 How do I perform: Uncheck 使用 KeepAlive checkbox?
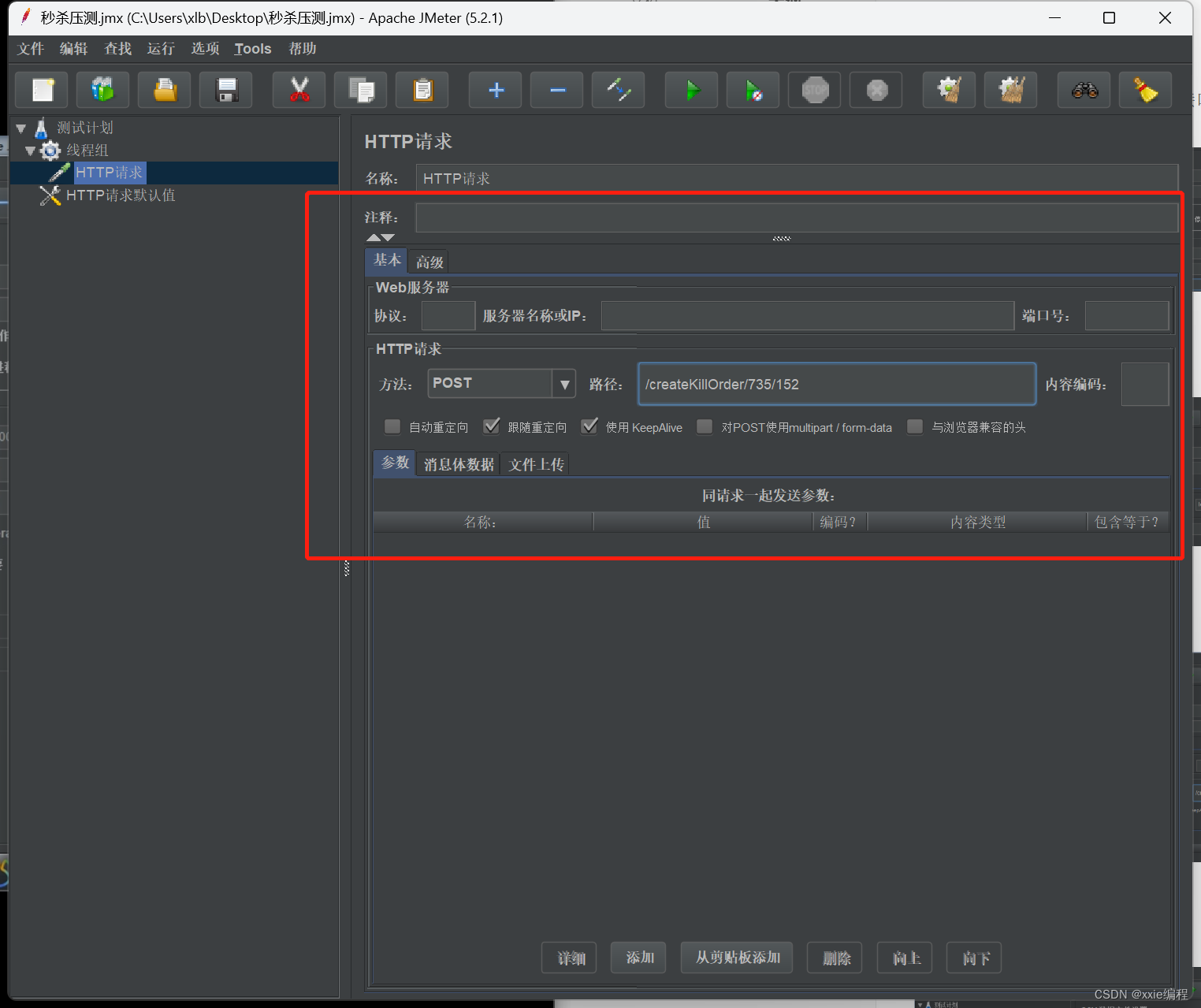pos(589,427)
